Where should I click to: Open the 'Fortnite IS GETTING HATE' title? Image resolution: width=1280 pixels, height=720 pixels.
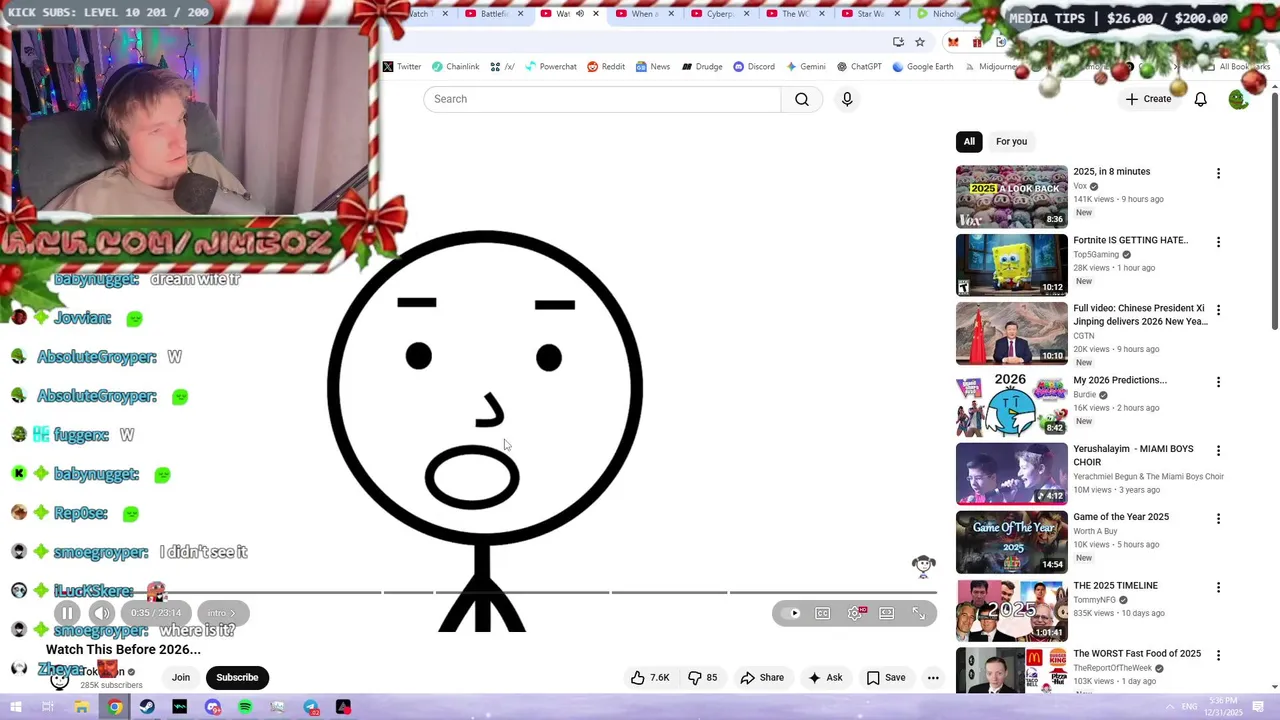coord(1130,240)
